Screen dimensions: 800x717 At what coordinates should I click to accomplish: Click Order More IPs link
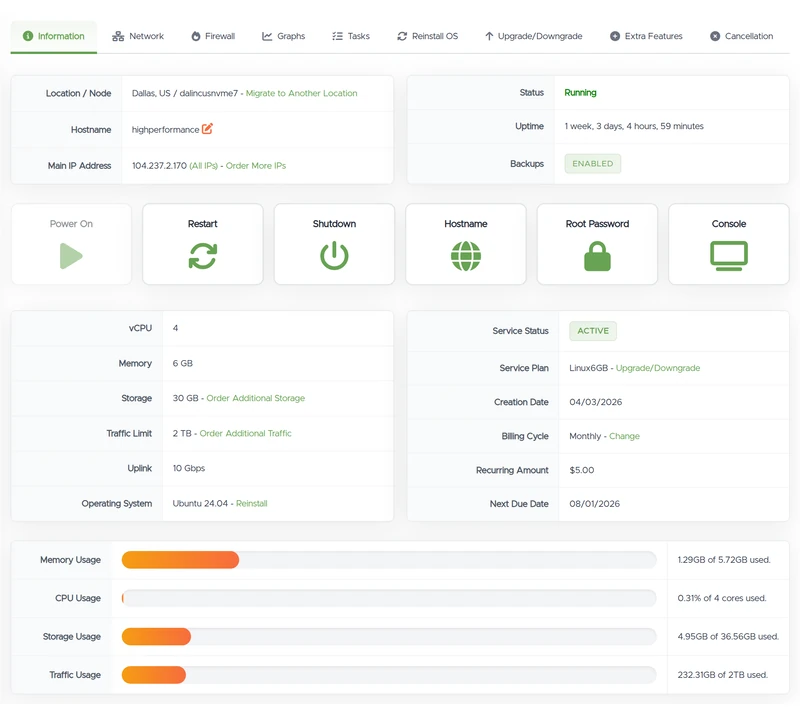click(x=256, y=166)
